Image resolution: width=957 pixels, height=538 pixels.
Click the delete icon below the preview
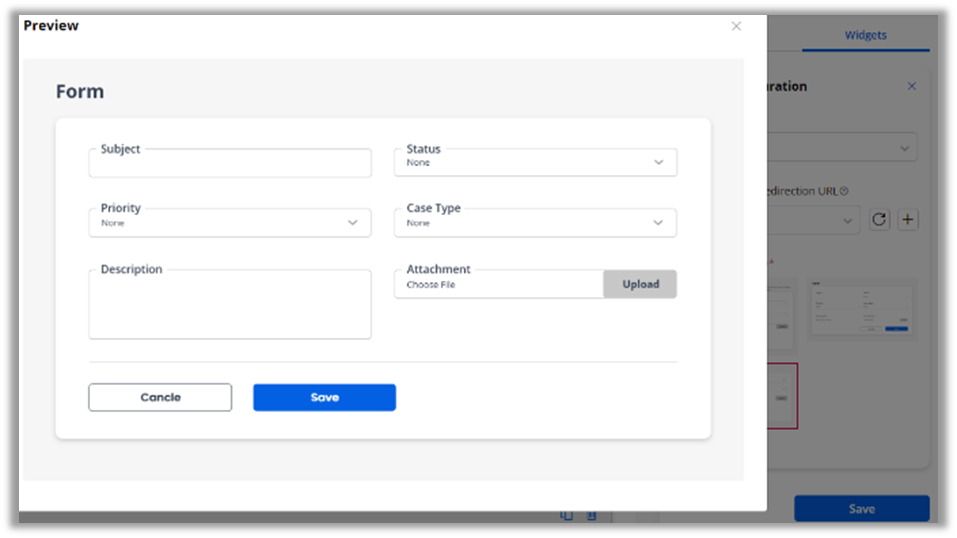pyautogui.click(x=591, y=515)
